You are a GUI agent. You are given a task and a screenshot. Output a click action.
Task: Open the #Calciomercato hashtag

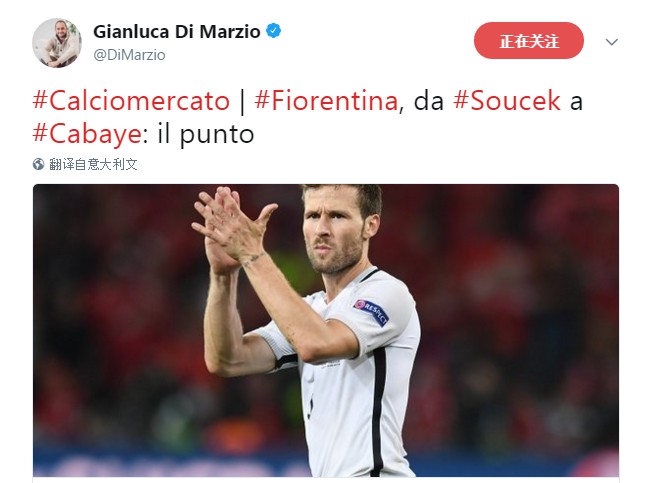[131, 101]
